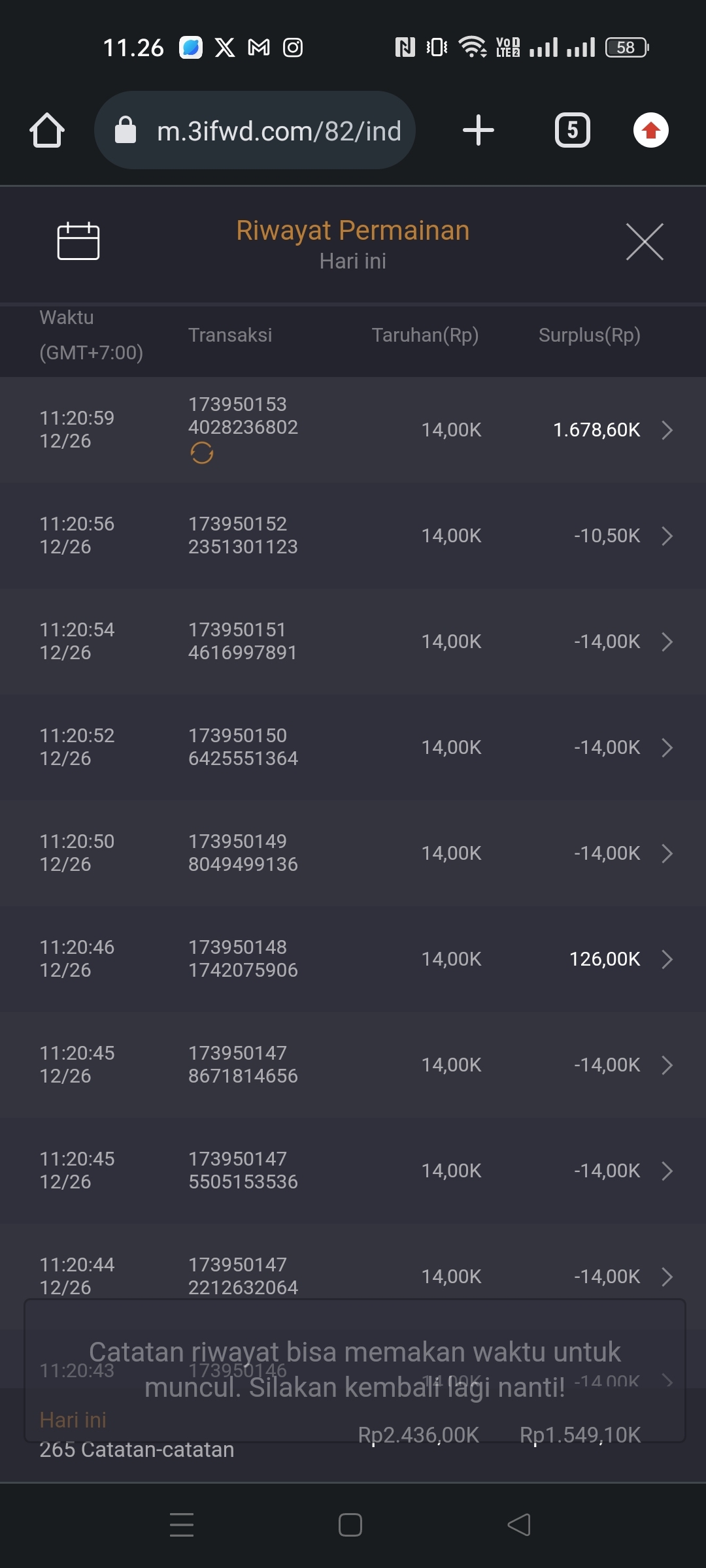Open the 11:20:52 transaction chevron
This screenshot has height=1568, width=706.
[x=667, y=747]
